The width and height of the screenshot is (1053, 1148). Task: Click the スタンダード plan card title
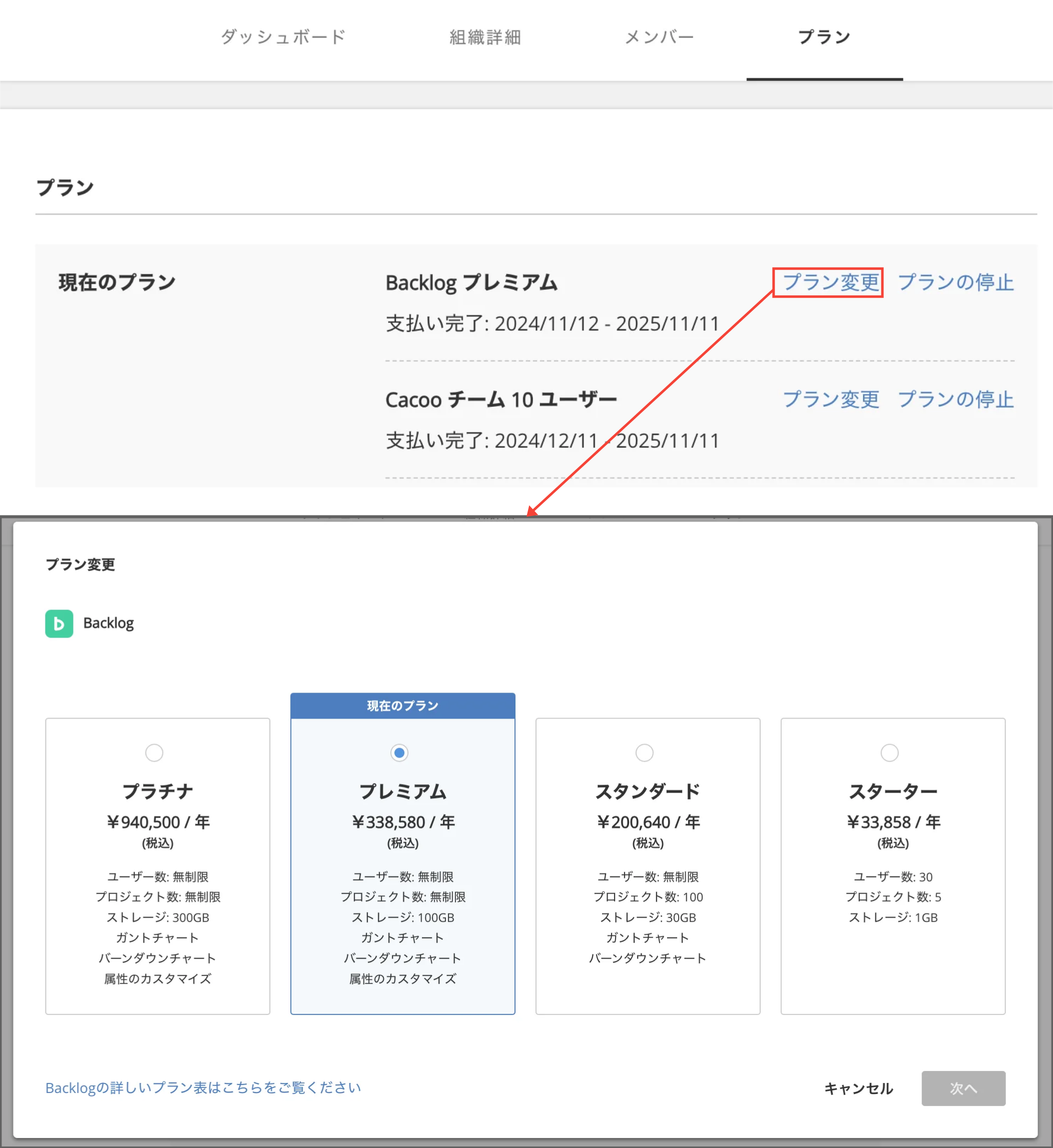tap(648, 791)
